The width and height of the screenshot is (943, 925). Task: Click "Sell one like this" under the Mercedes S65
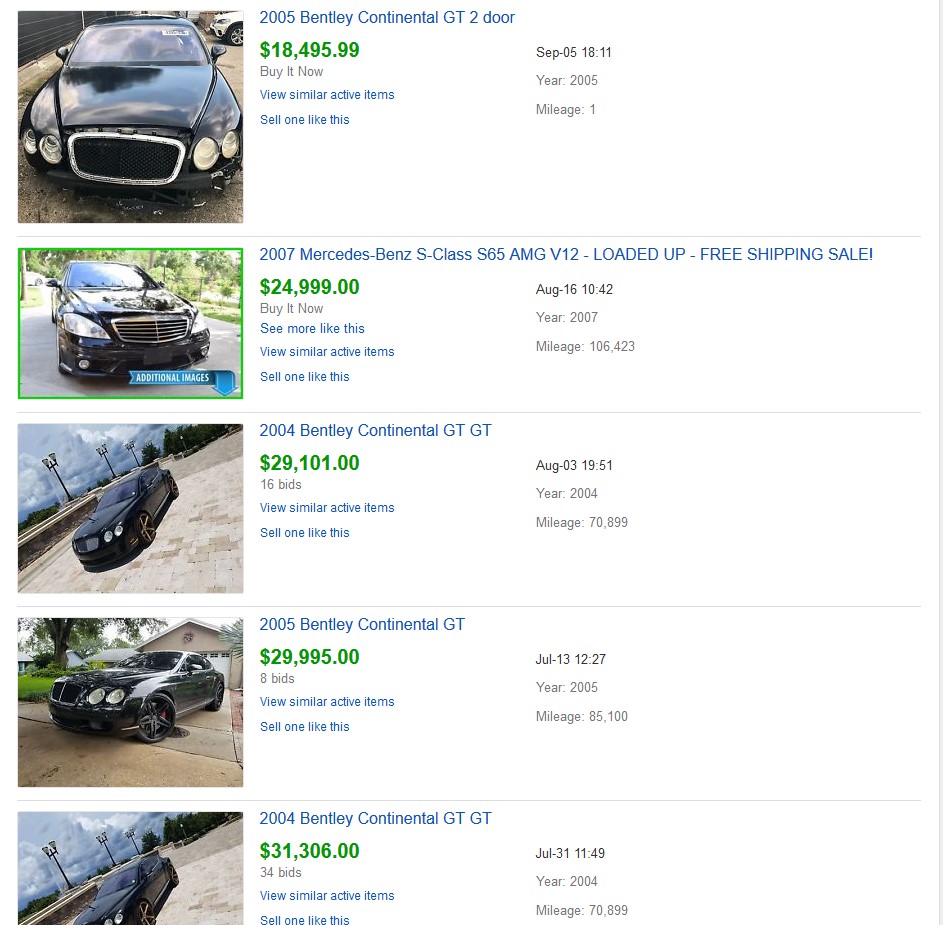pos(305,377)
